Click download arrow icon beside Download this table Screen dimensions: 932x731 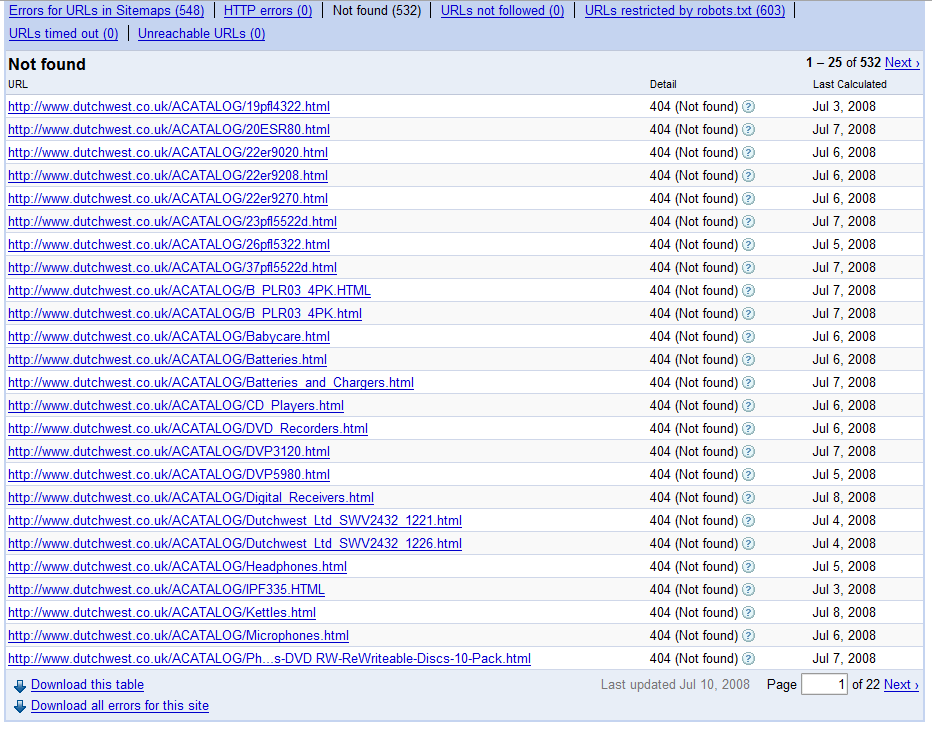[20, 686]
